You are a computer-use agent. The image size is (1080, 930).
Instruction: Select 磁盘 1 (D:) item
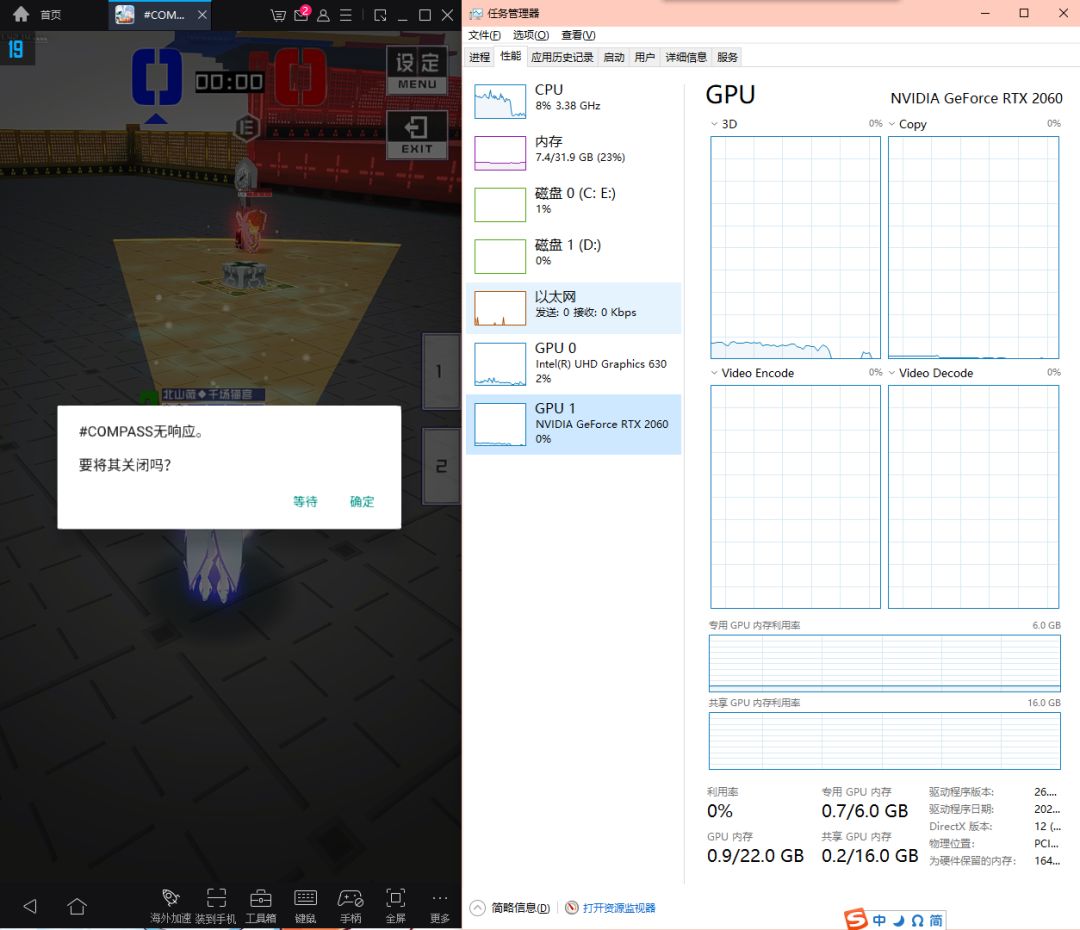[x=574, y=256]
